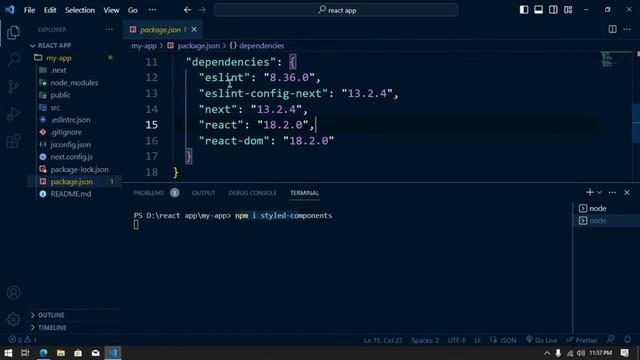Open the View menu
This screenshot has height=360, width=640.
(111, 10)
